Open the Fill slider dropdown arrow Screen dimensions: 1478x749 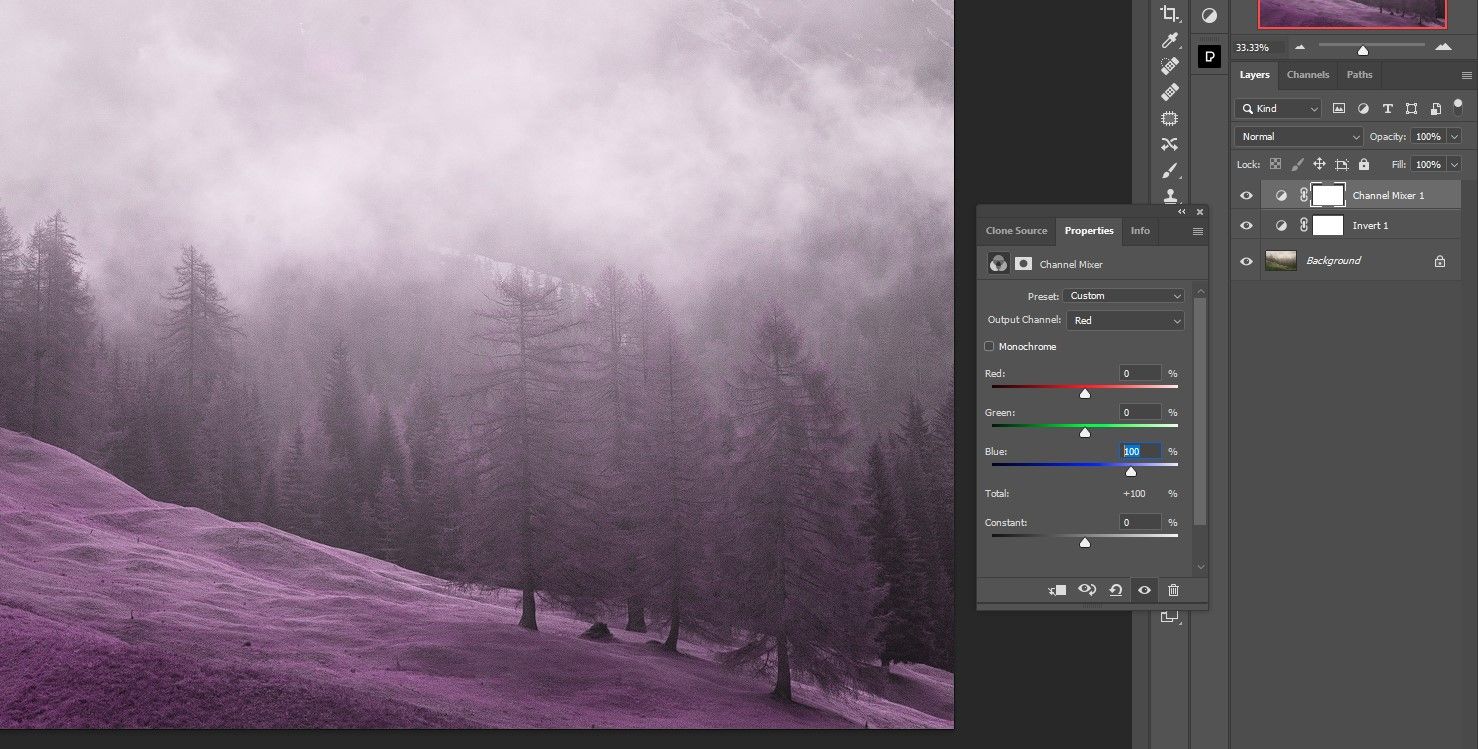click(x=1454, y=164)
